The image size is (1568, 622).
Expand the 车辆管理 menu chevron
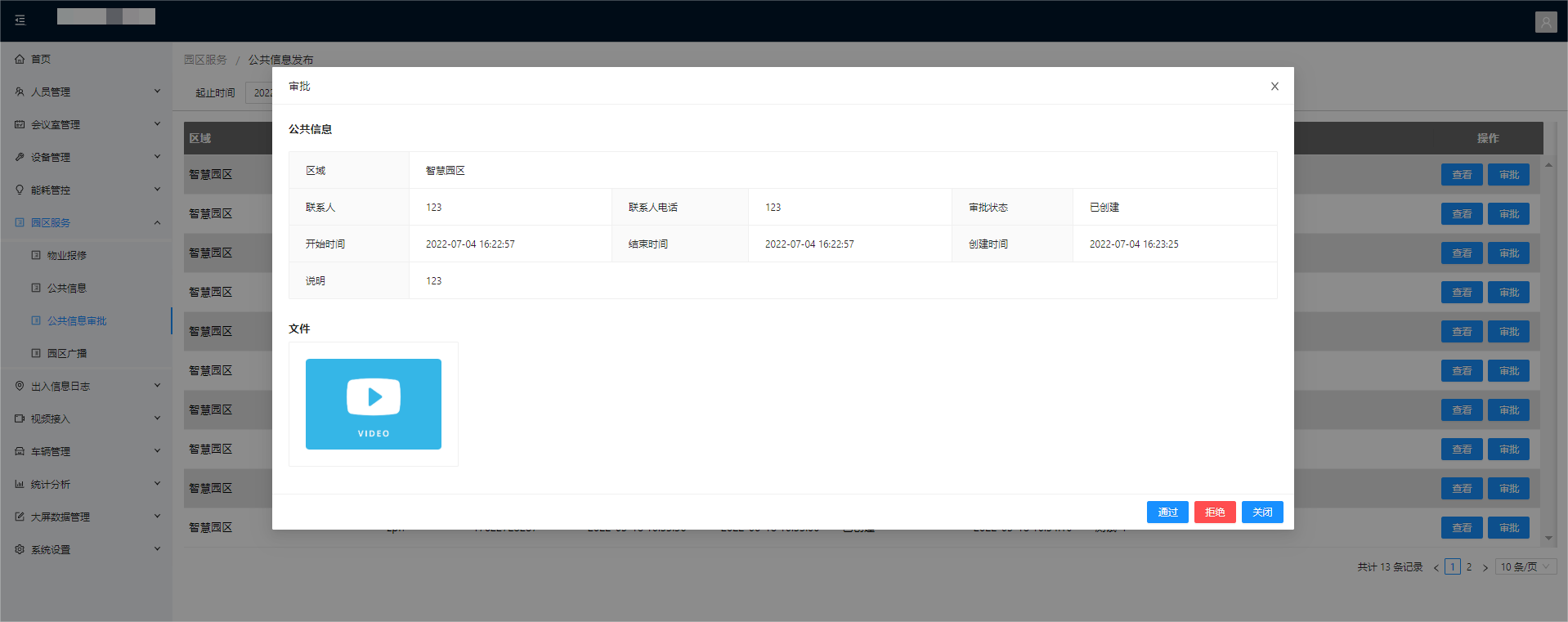point(157,451)
